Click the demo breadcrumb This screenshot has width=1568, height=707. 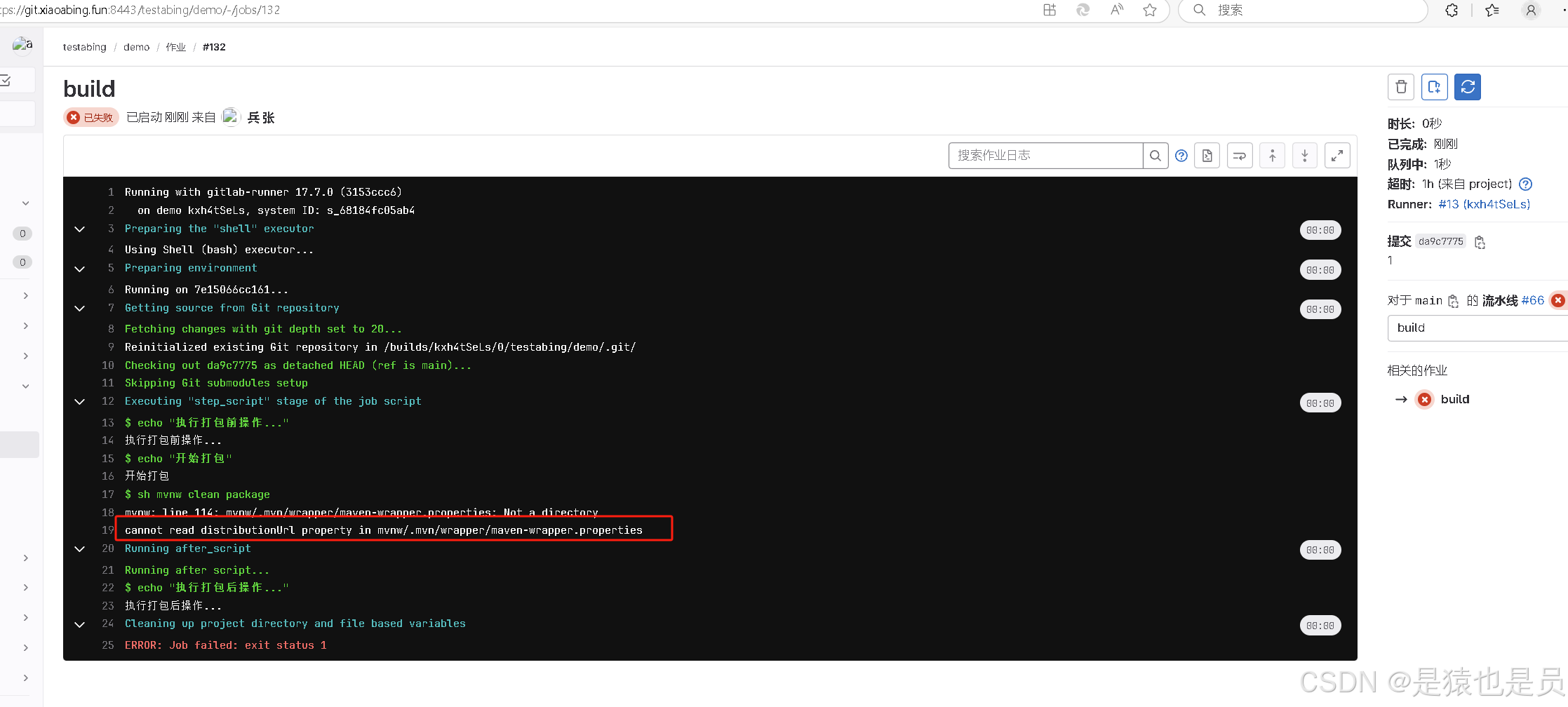click(x=136, y=47)
